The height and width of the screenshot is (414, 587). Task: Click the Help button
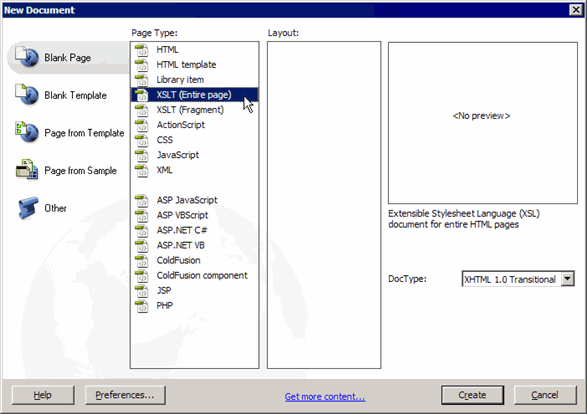coord(43,395)
